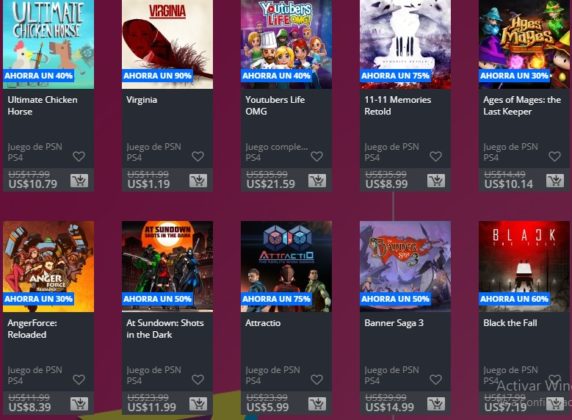
Task: Open the Attractio cover art thumbnail
Action: tap(286, 266)
